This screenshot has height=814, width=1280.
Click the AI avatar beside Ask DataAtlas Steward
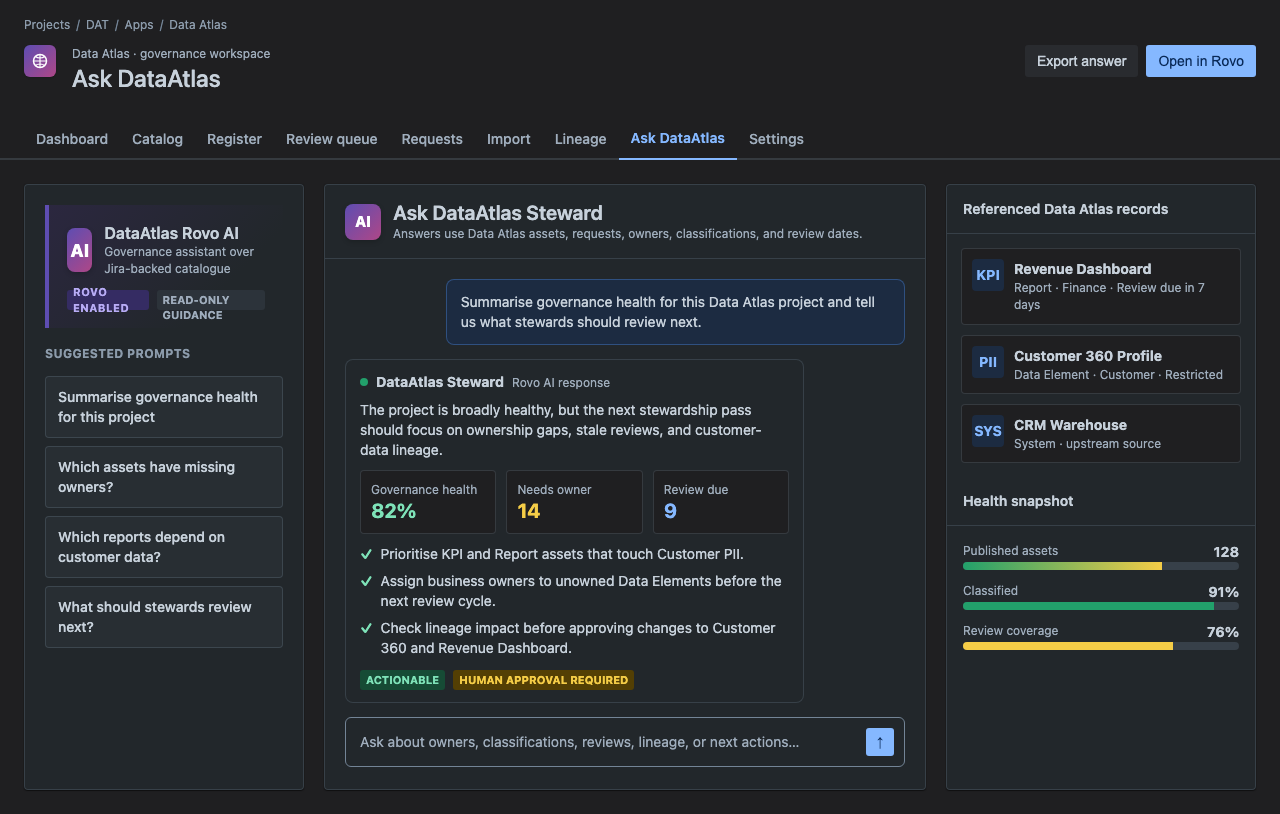[x=363, y=222]
